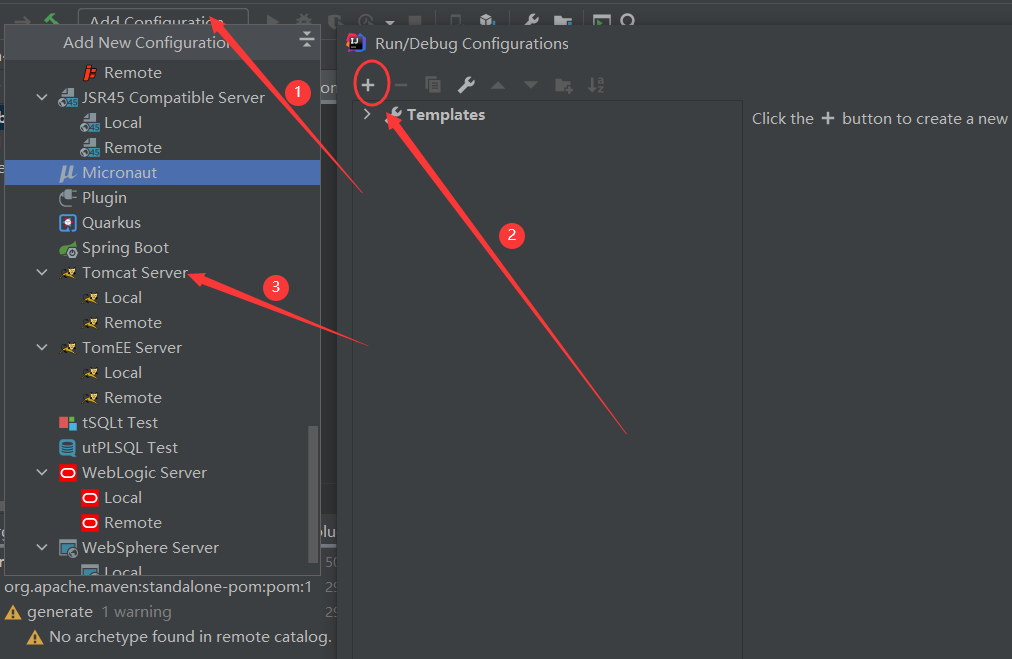
Task: Collapse the Tomcat Server group
Action: [42, 272]
